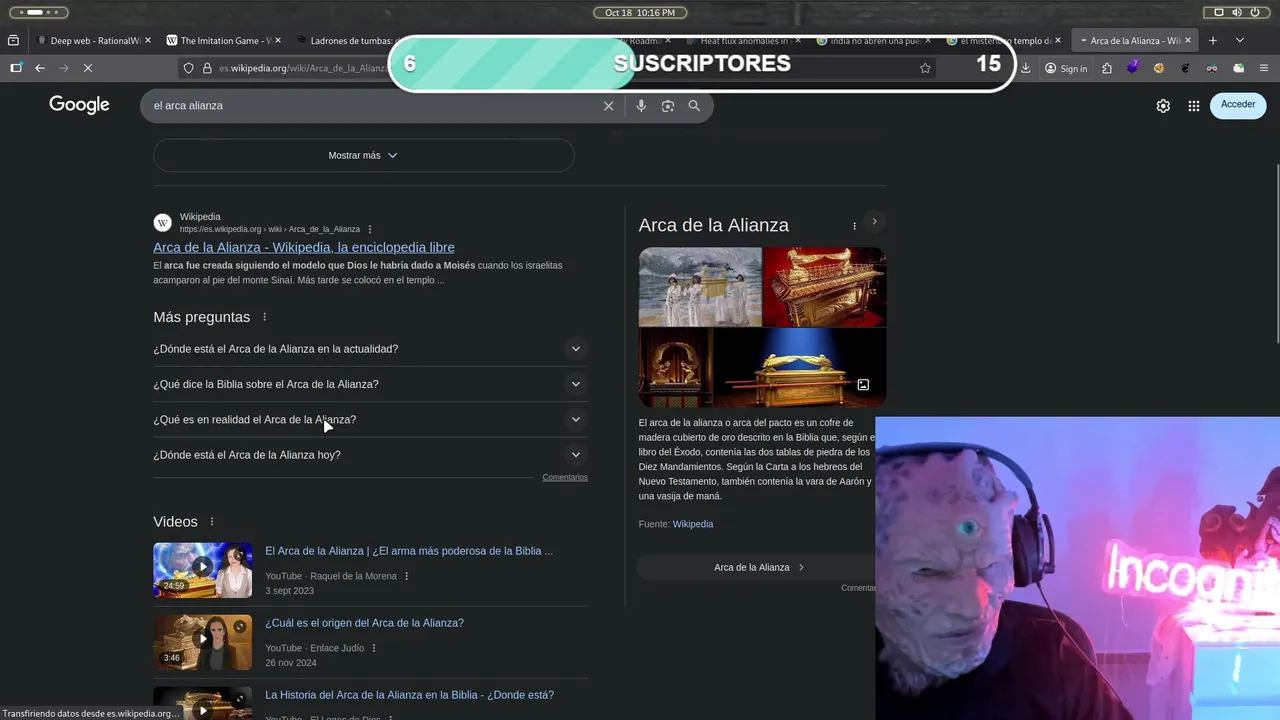The width and height of the screenshot is (1280, 720).
Task: Open Videos section options dots
Action: click(212, 522)
